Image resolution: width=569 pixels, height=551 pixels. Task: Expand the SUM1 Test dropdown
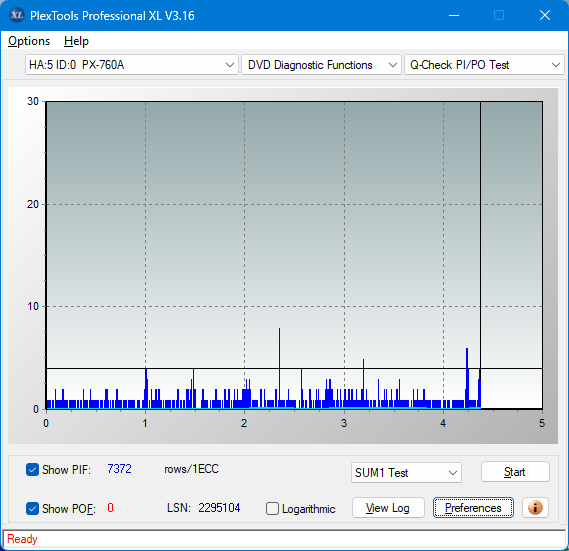click(406, 473)
